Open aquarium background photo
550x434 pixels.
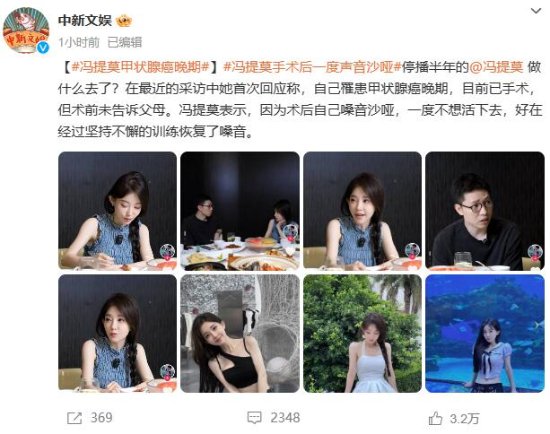tap(485, 333)
